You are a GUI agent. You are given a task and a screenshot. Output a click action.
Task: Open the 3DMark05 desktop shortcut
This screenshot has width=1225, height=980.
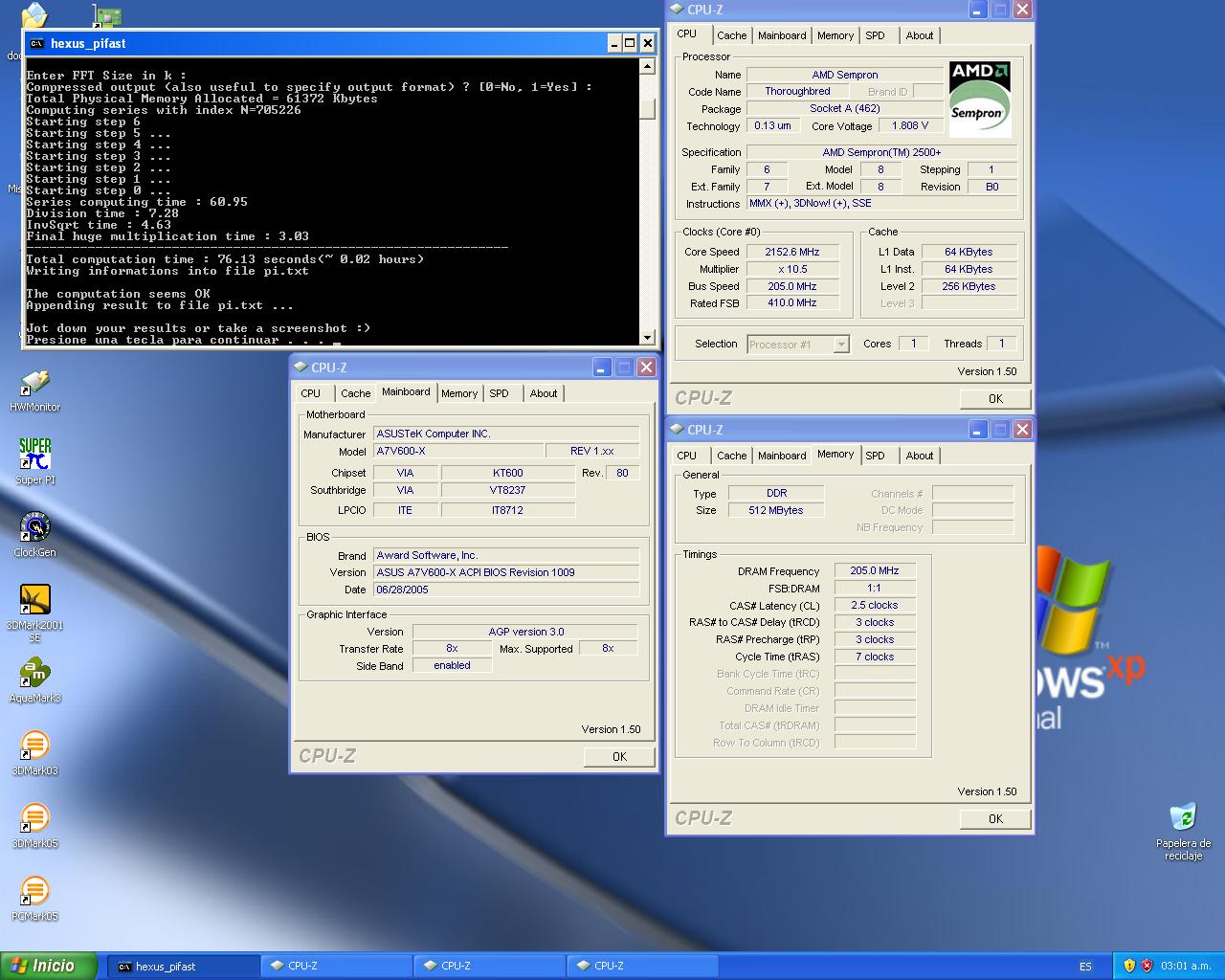35,826
